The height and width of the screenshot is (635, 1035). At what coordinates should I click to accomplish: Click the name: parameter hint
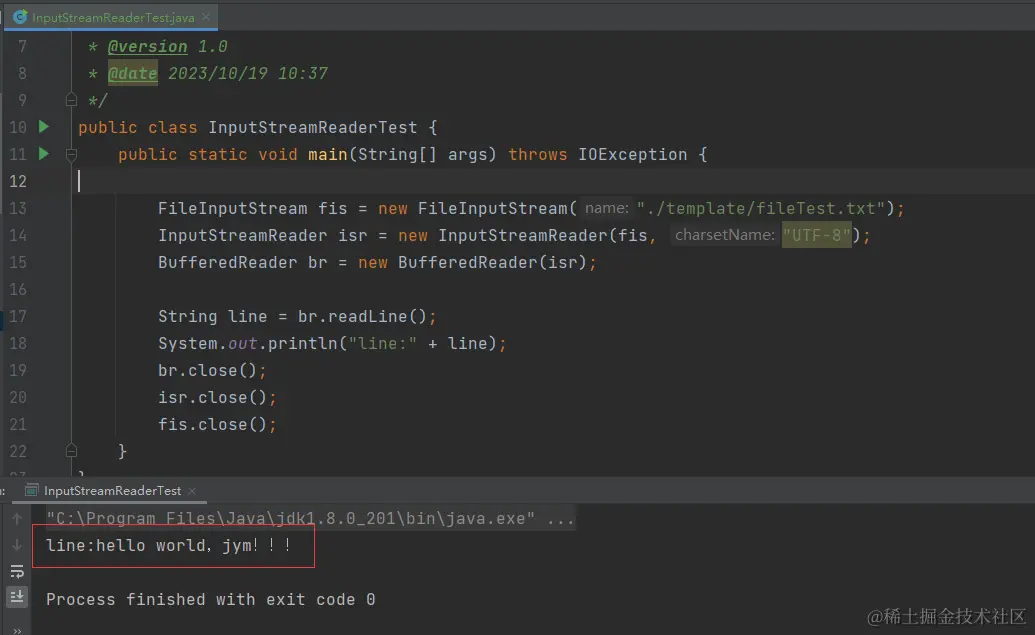pos(607,209)
